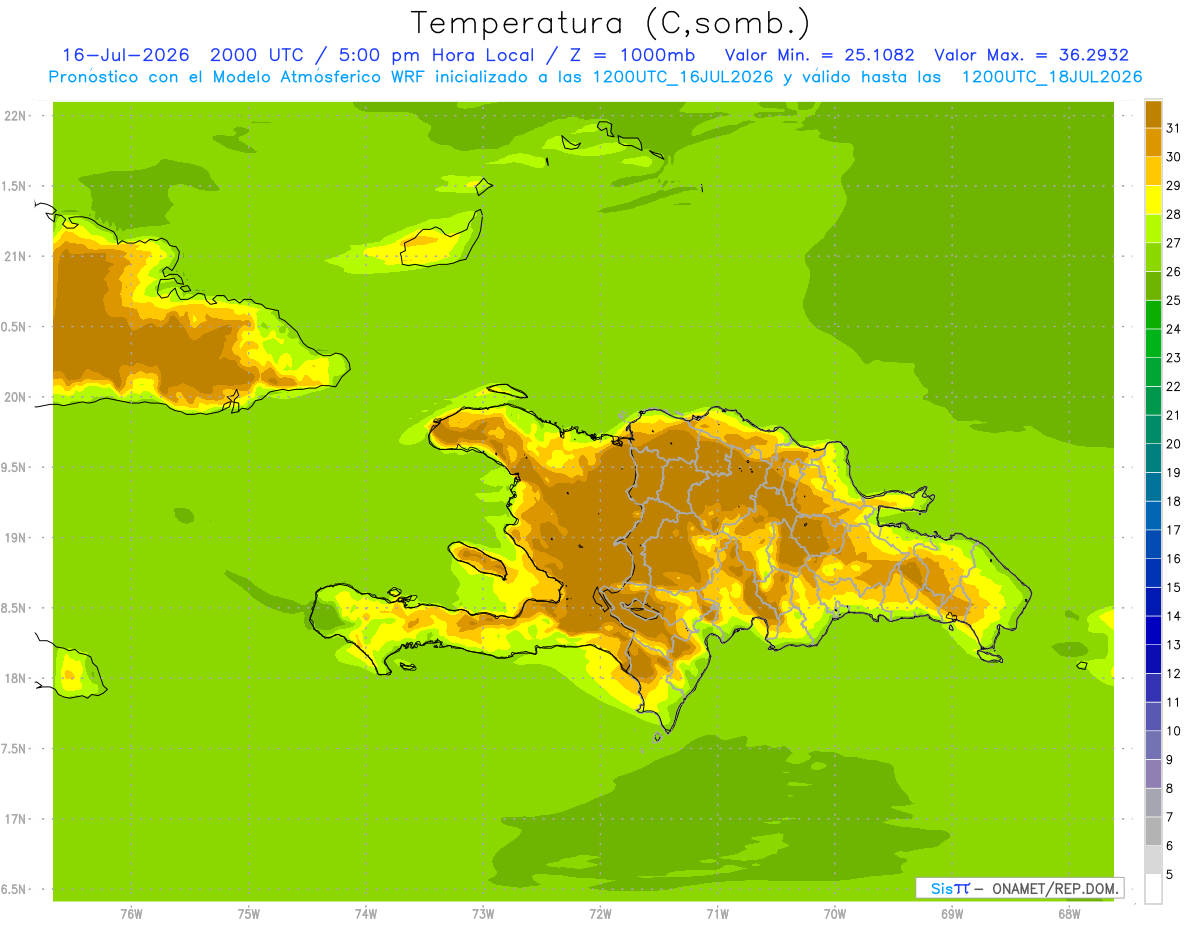Click longitude axis label "70W"
This screenshot has height=927, width=1200.
coord(835,914)
